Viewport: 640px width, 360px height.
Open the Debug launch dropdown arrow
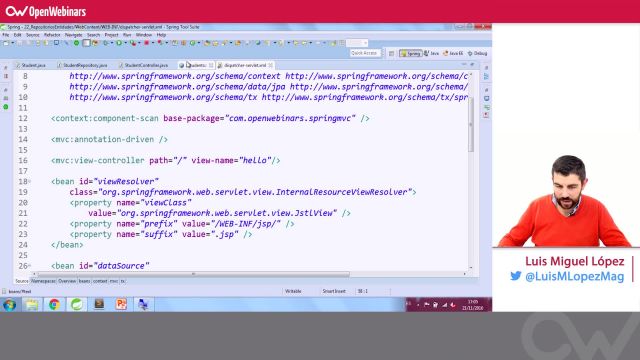[112, 43]
